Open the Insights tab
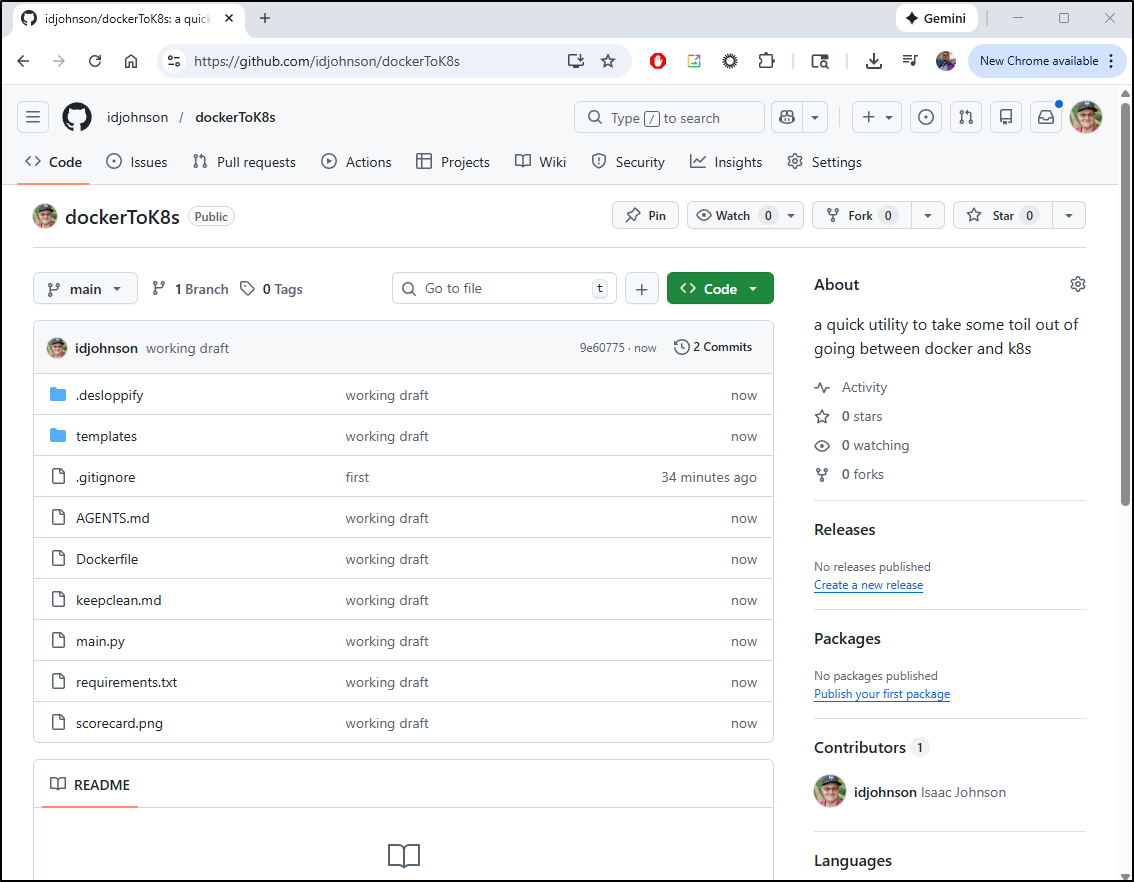 (726, 162)
